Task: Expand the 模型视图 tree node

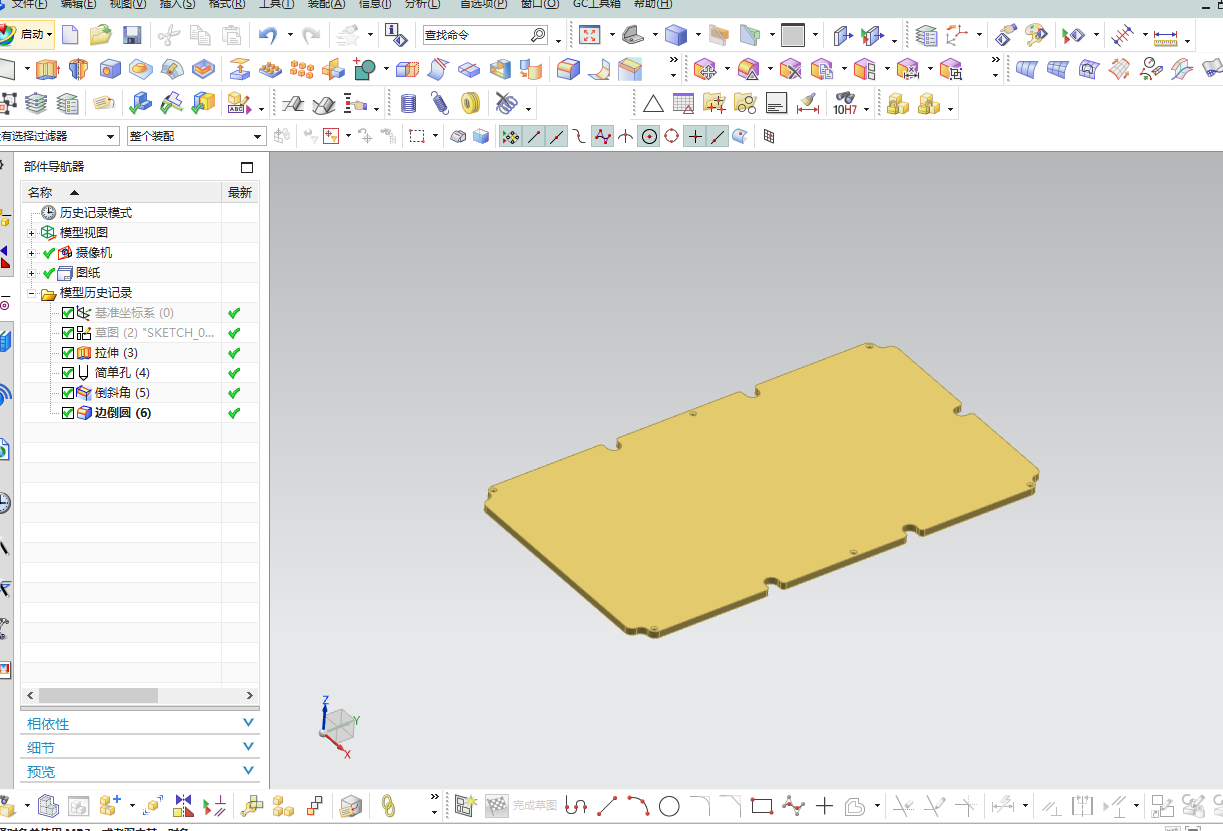Action: (32, 233)
